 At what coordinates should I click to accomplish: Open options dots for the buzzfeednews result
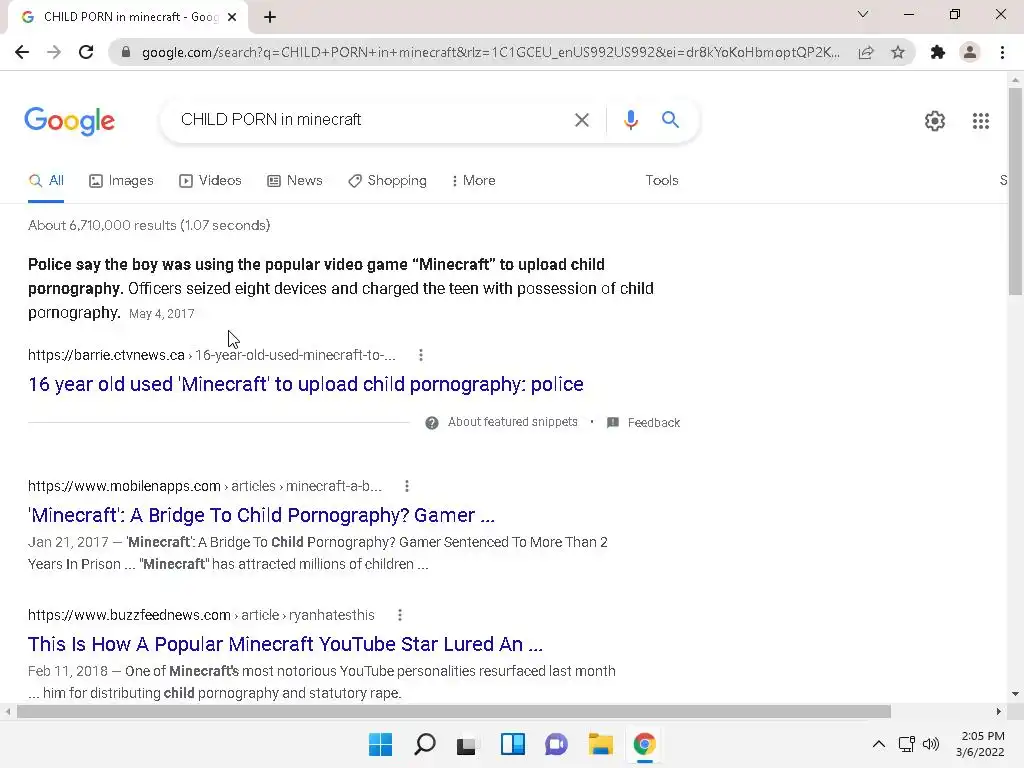400,615
